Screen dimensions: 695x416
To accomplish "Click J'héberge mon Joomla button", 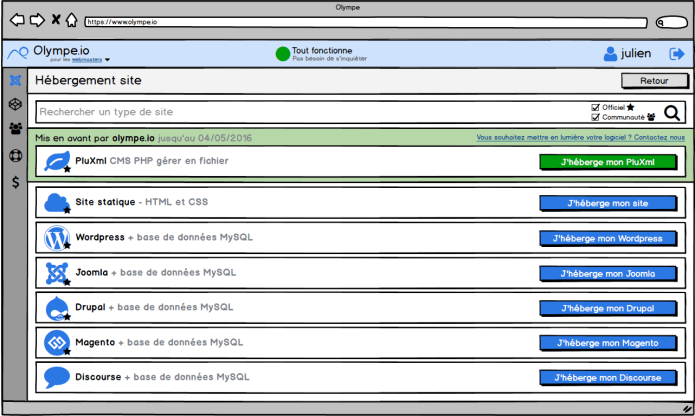I will tap(608, 274).
